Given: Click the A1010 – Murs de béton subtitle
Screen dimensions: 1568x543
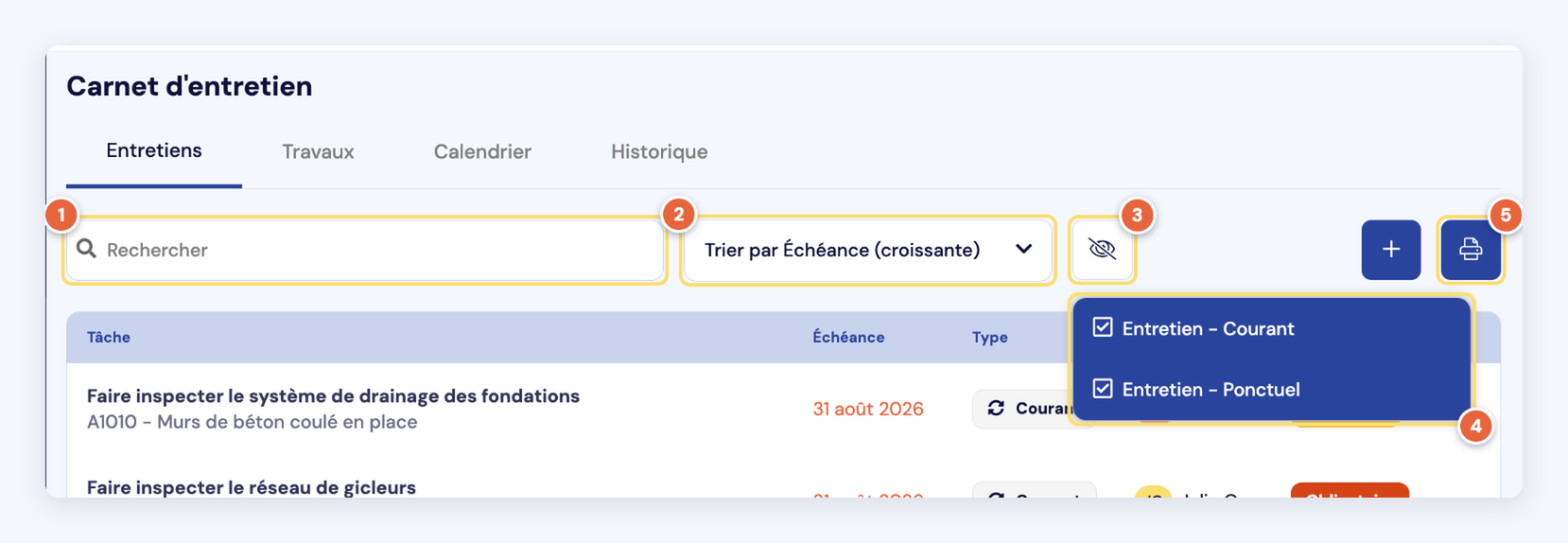Looking at the screenshot, I should point(252,422).
